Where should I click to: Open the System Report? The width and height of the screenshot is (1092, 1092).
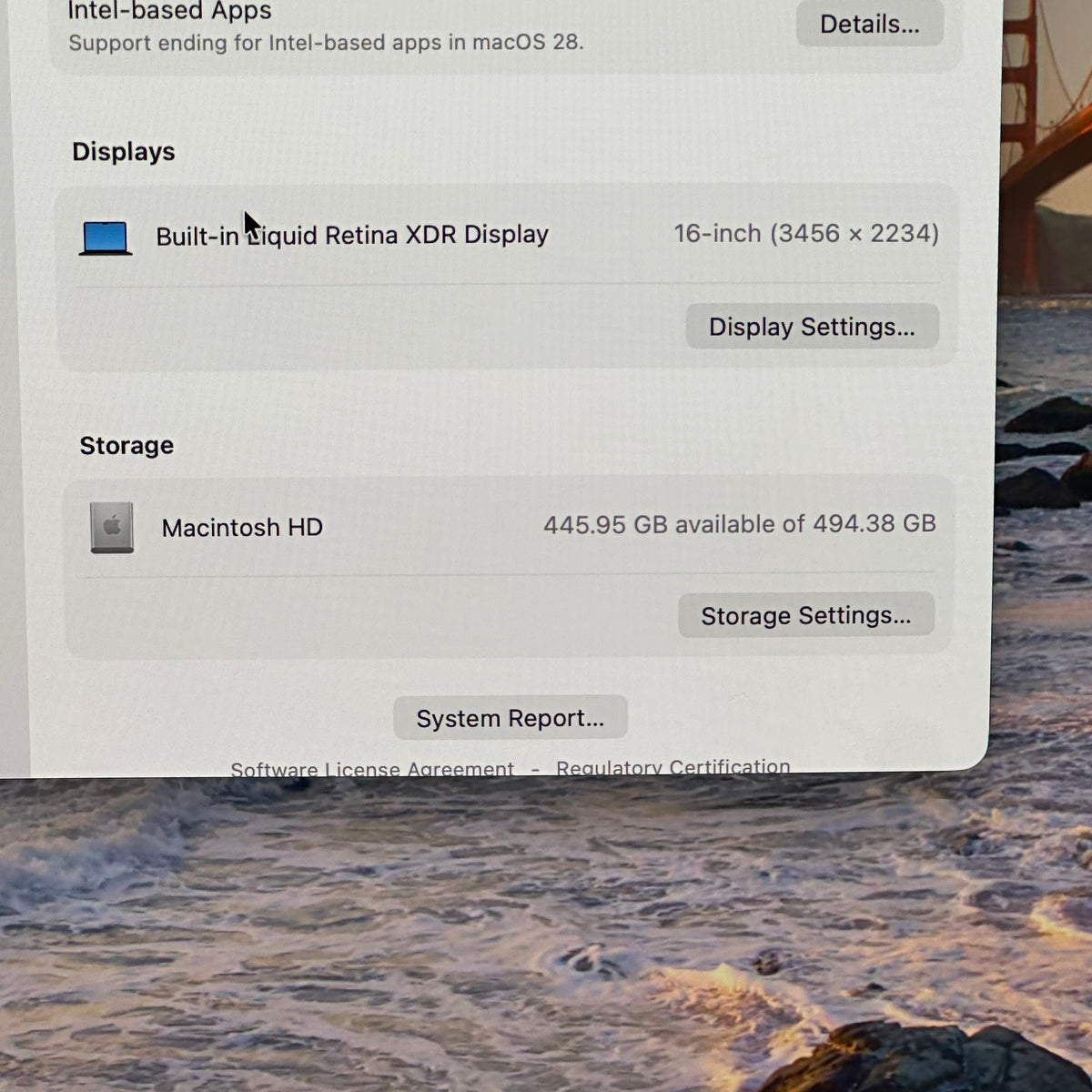511,718
